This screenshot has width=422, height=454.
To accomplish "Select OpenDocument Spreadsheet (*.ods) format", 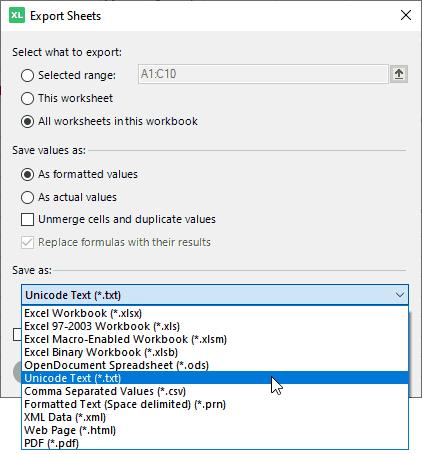I will pos(215,365).
